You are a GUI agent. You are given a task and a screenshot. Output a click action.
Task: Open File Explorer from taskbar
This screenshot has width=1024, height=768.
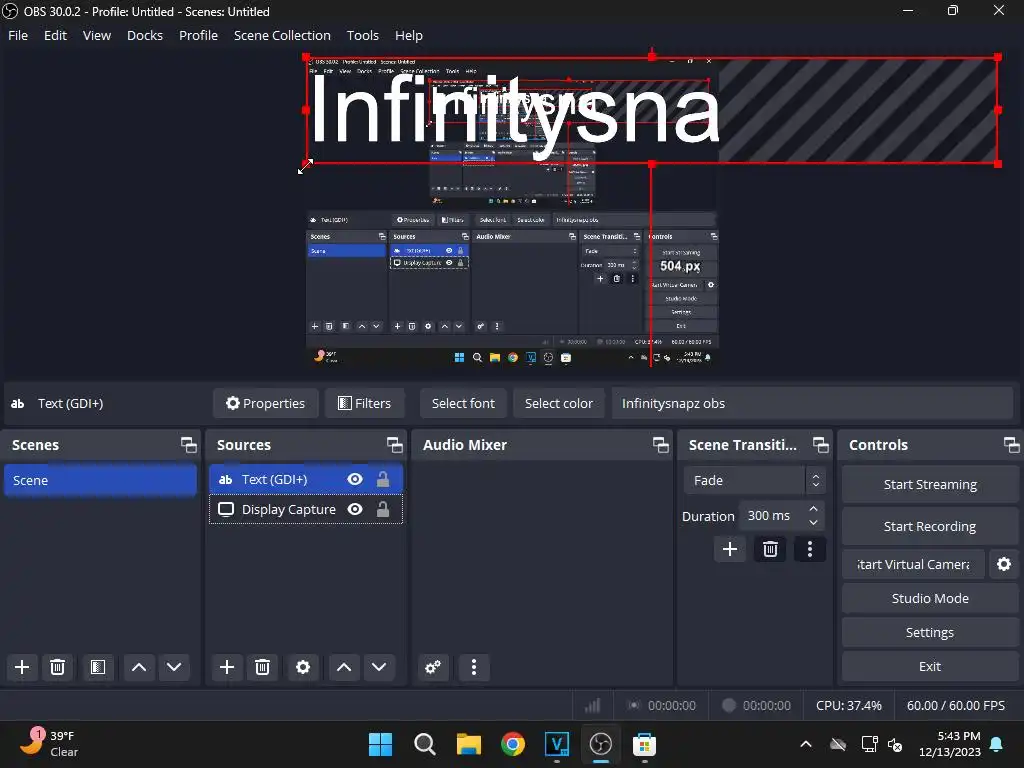click(468, 744)
